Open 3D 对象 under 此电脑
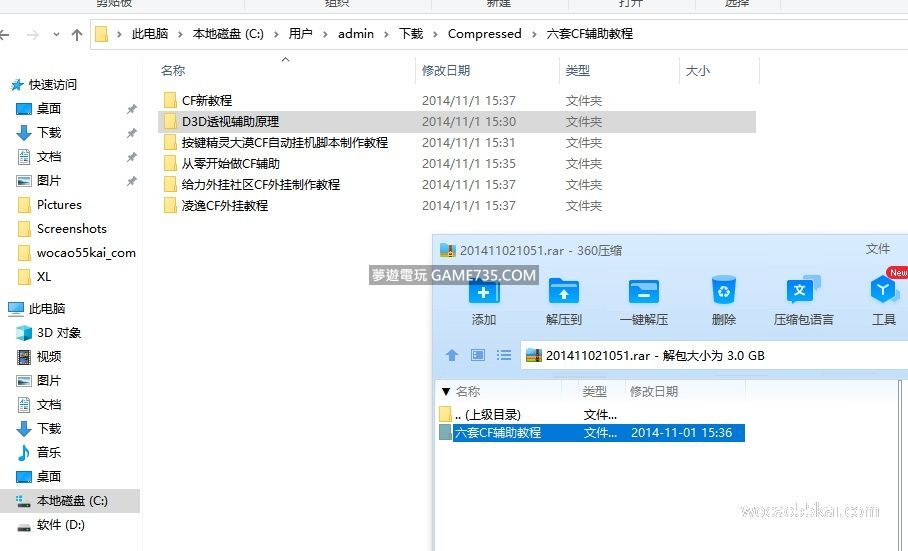Viewport: 908px width, 551px height. (x=58, y=333)
